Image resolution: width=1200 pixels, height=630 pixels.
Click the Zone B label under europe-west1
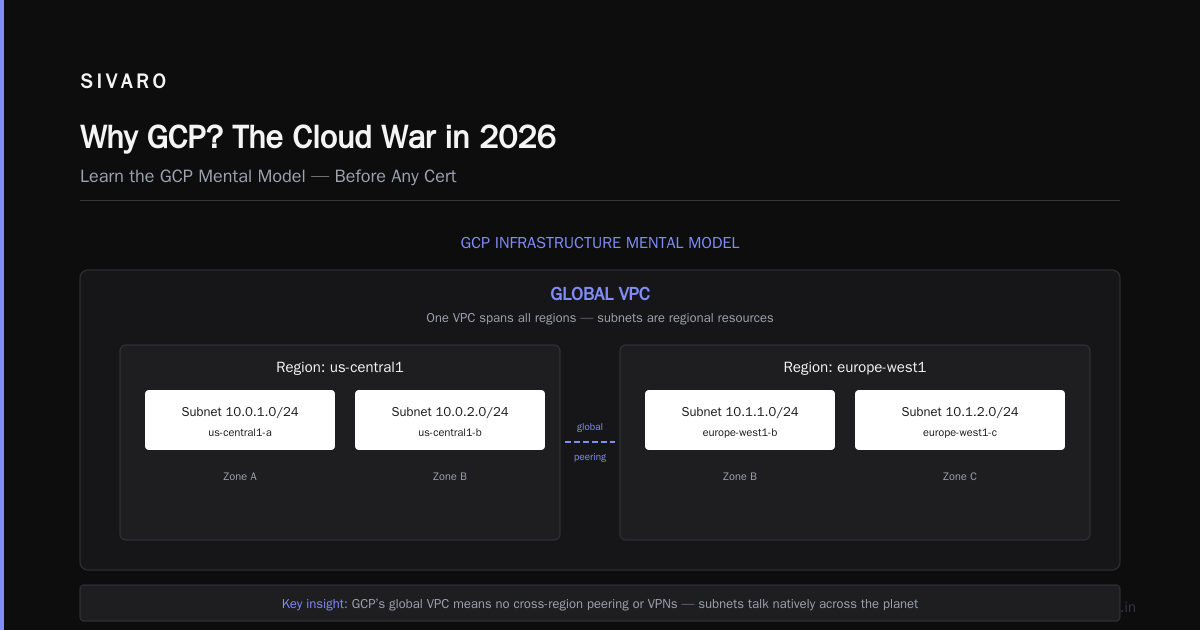pyautogui.click(x=740, y=476)
